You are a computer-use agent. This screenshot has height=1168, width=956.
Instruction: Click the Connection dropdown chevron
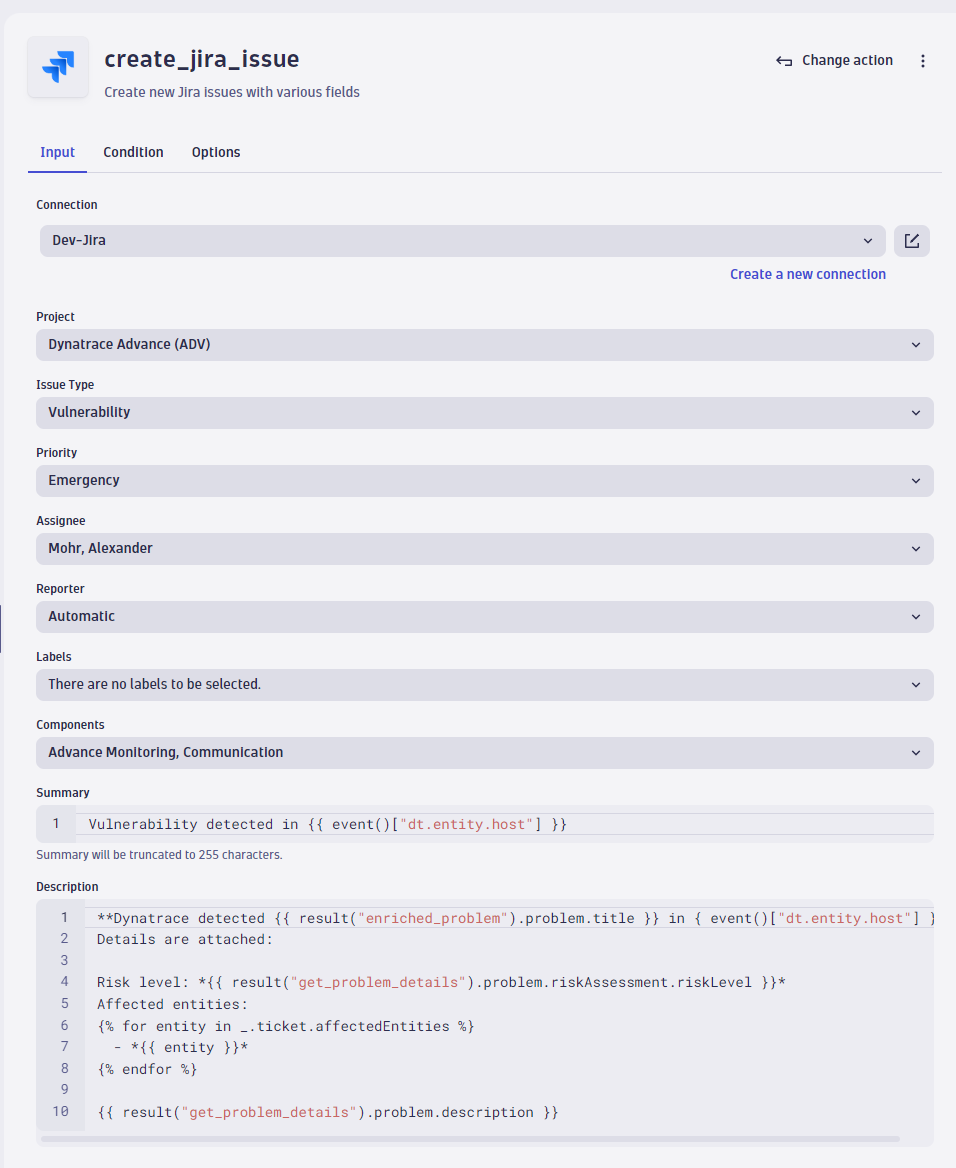coord(867,241)
